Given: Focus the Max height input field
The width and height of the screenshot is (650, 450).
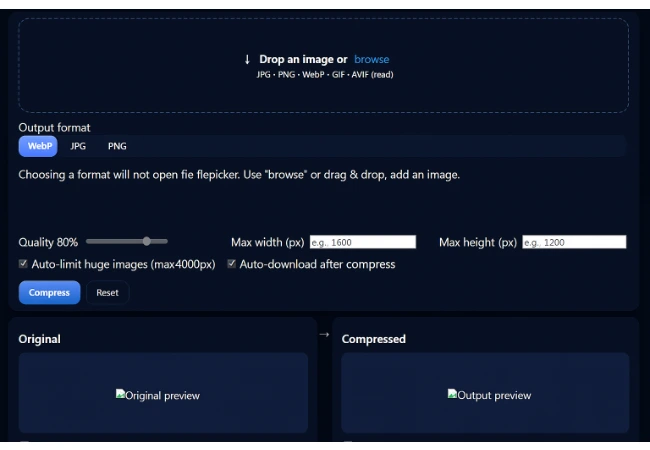Looking at the screenshot, I should click(573, 242).
